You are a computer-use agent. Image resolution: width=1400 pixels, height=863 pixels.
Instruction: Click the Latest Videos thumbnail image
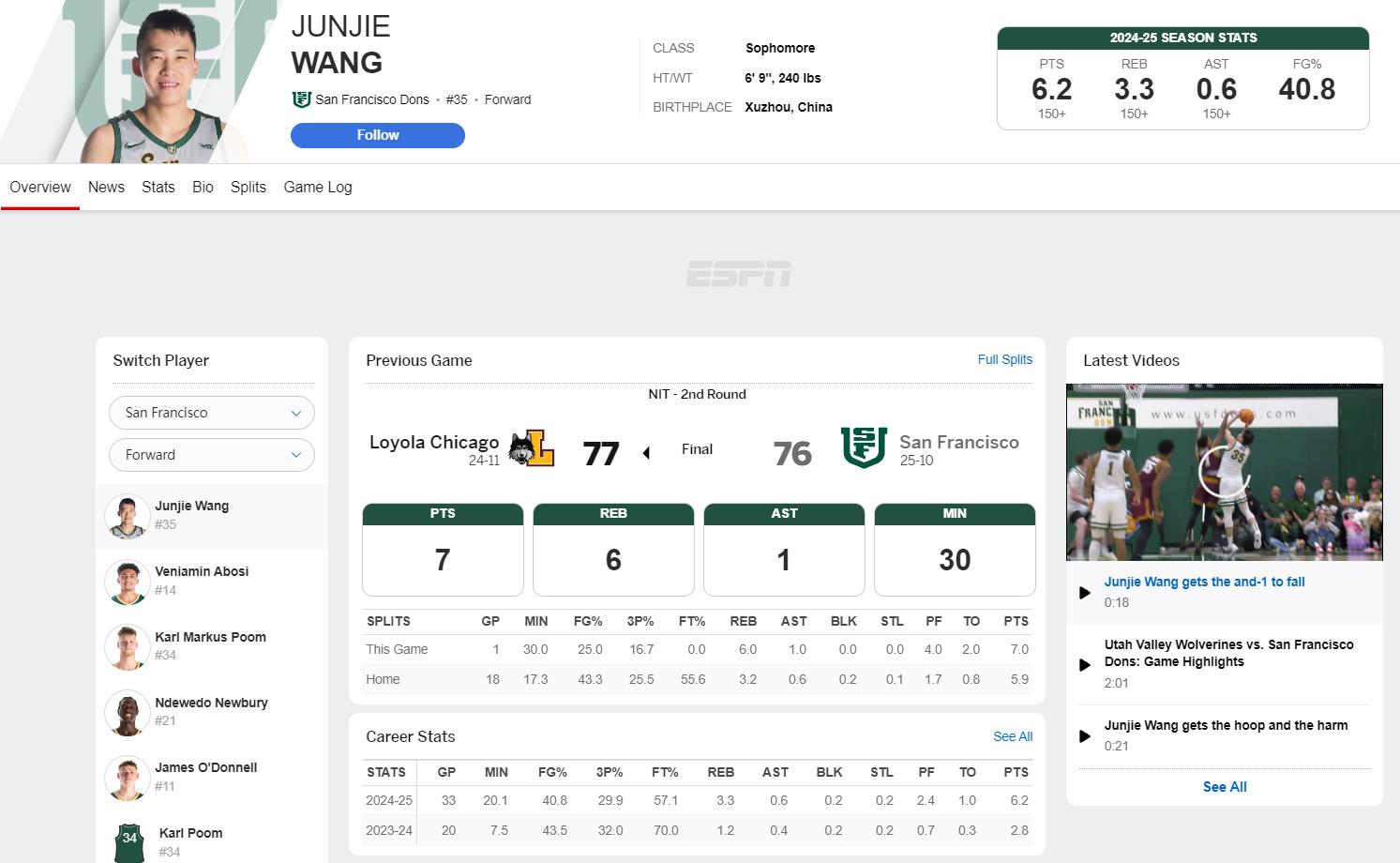[1224, 471]
